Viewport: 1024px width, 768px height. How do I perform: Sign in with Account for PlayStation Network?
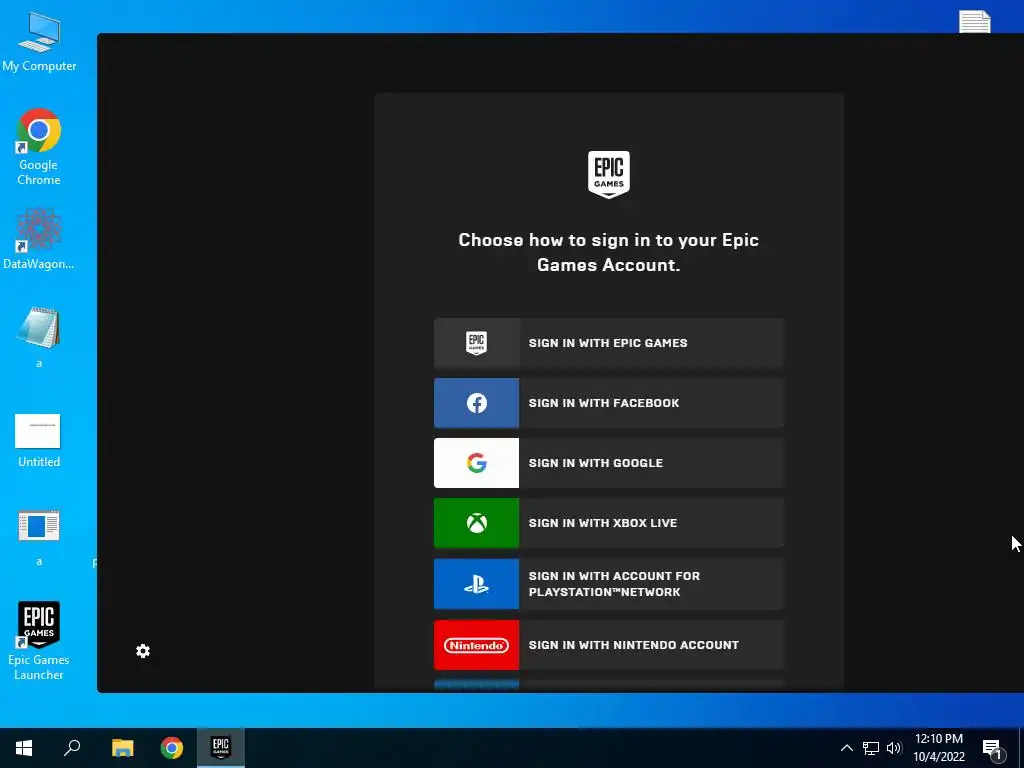[609, 584]
